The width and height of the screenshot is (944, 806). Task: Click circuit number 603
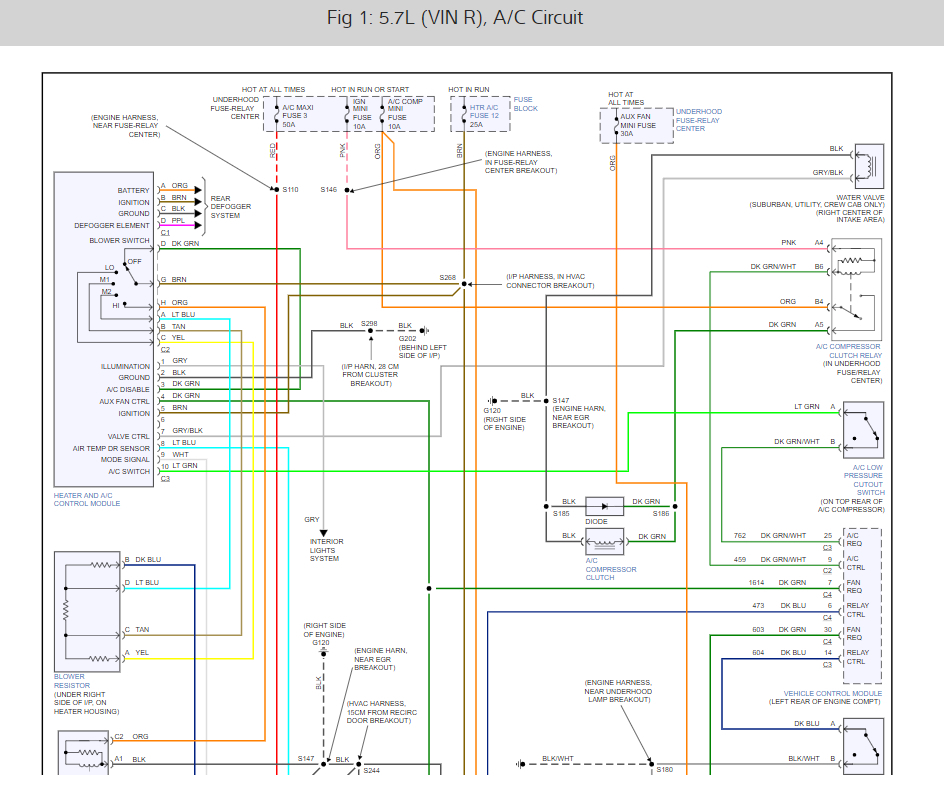[x=758, y=630]
